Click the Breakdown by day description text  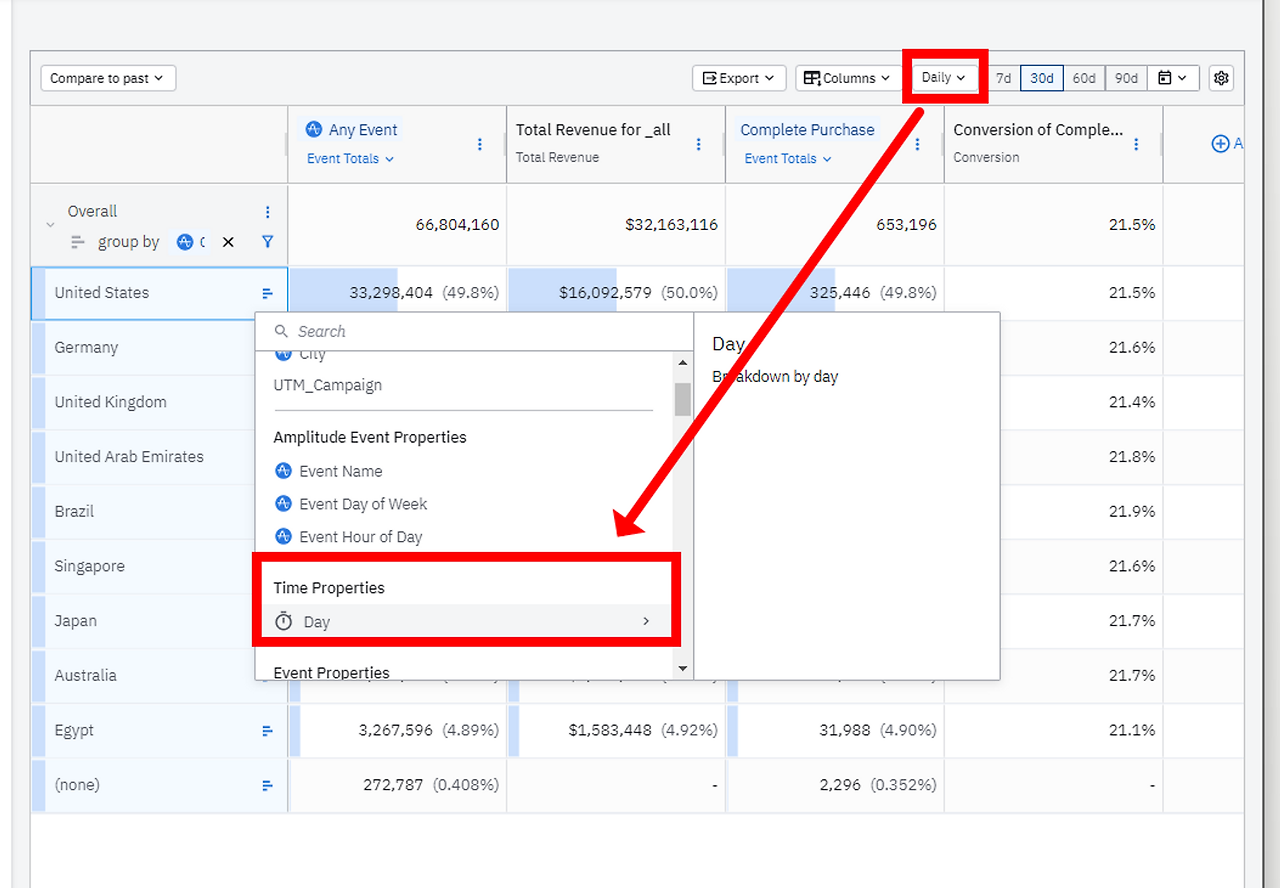click(775, 377)
